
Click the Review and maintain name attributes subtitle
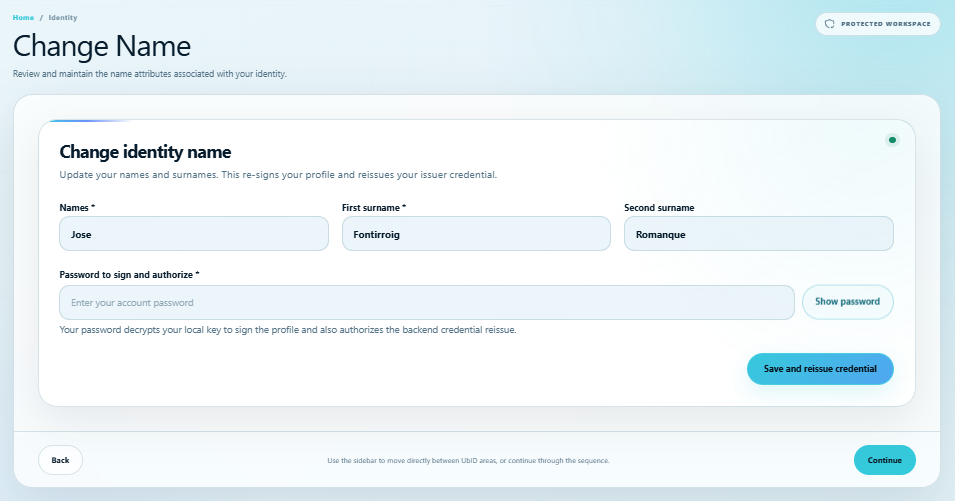coord(149,74)
